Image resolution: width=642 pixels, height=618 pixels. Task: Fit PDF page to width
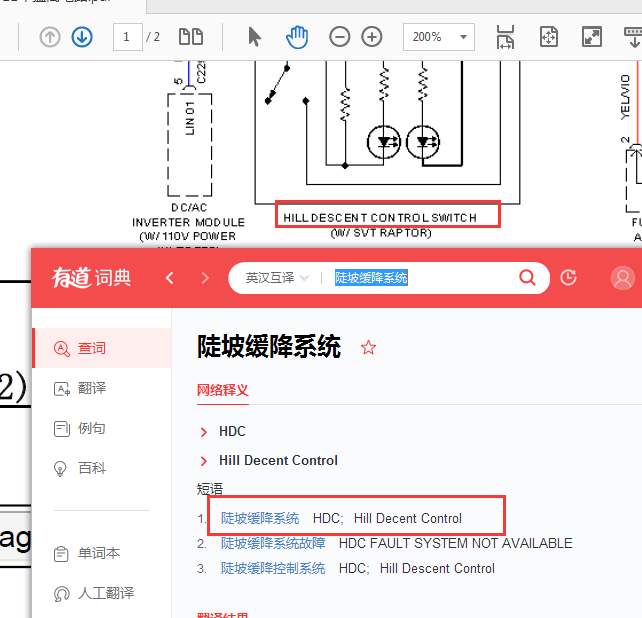(505, 37)
